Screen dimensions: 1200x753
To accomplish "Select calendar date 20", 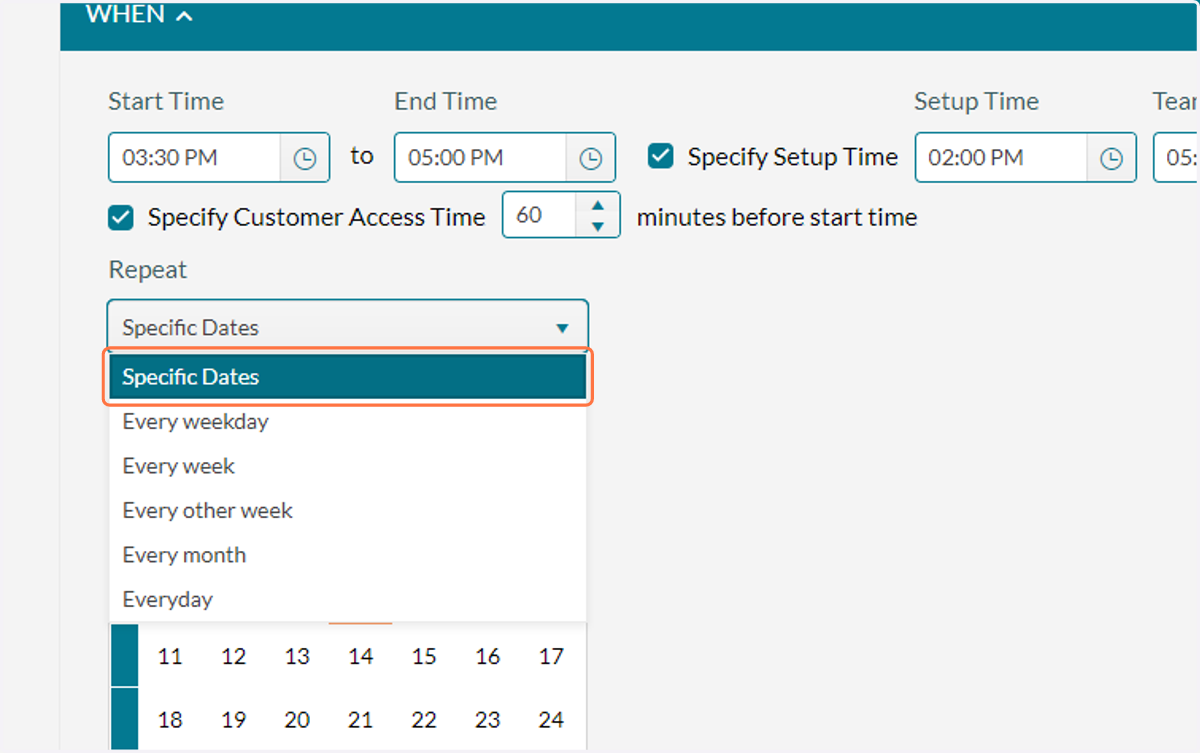I will [x=297, y=720].
